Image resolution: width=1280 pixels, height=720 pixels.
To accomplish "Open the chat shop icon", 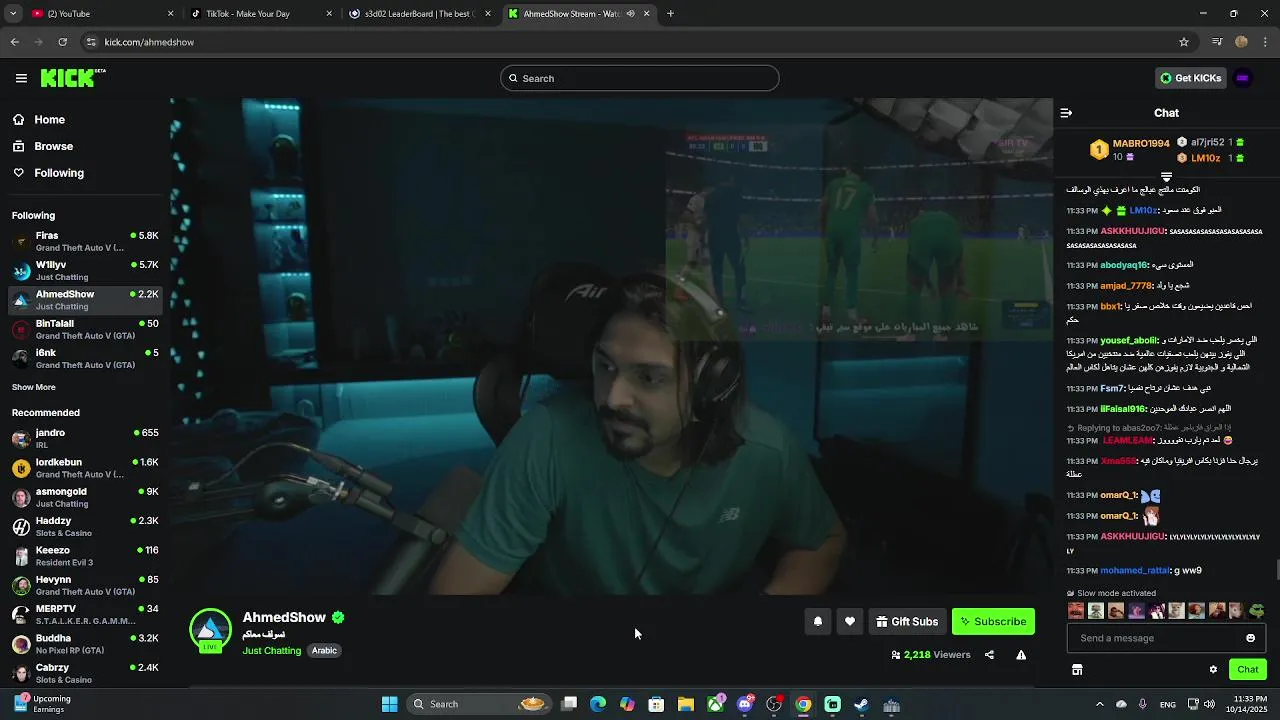I will point(1077,669).
